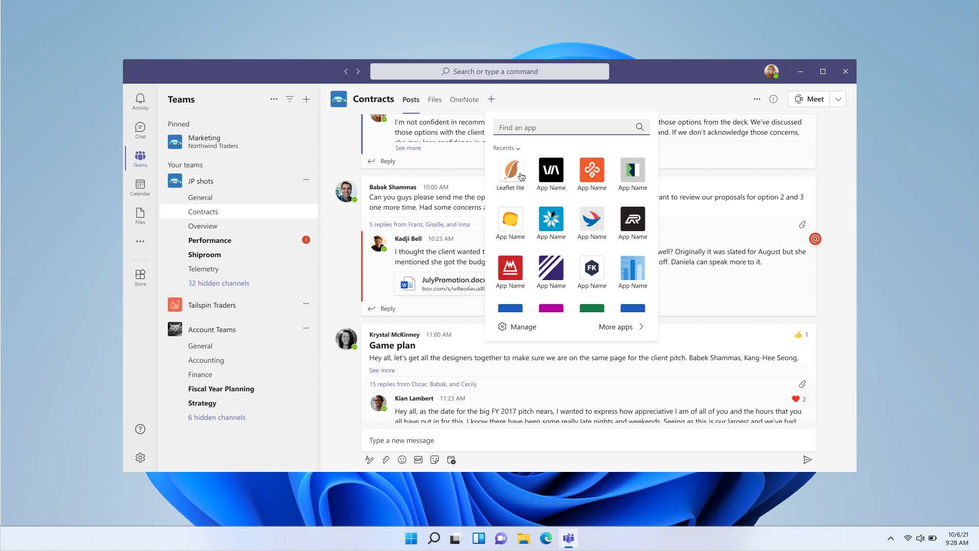This screenshot has height=551, width=979.
Task: Expand 15 replies from Oscar, Babak, and Cecily
Action: coord(423,384)
